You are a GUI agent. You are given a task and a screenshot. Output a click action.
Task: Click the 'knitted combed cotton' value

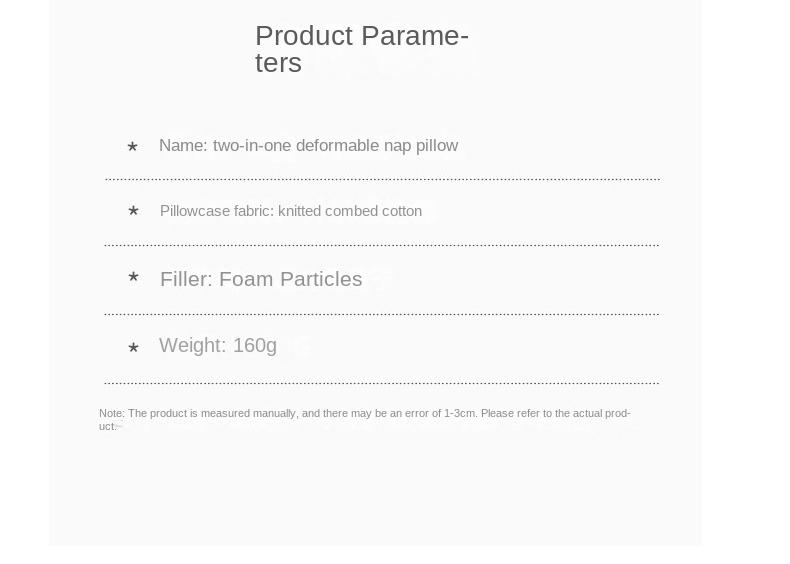tap(350, 211)
